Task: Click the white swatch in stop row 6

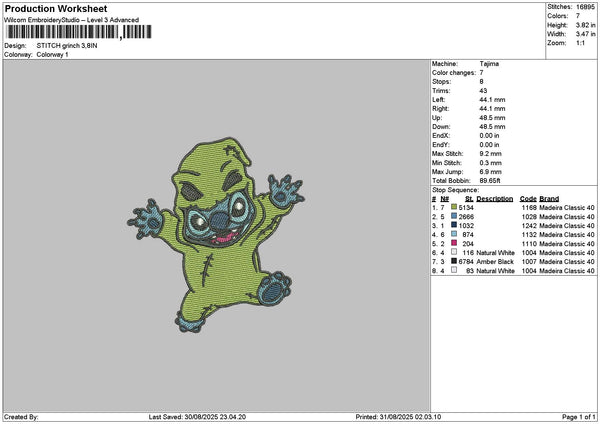Action: click(454, 252)
